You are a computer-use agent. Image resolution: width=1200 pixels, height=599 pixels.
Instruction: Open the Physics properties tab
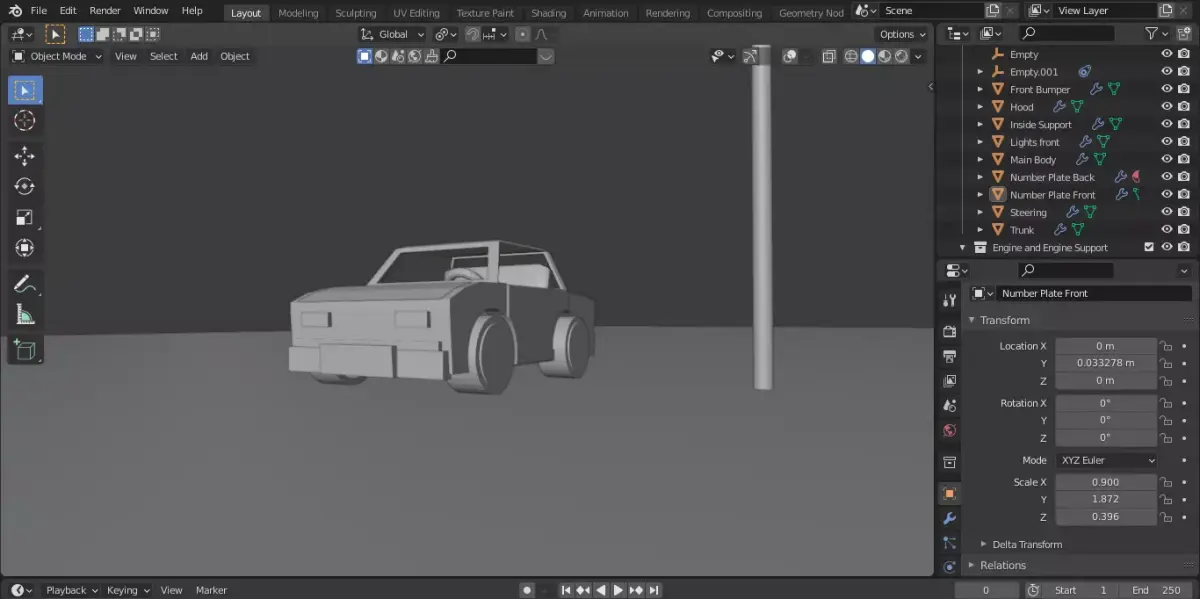click(x=949, y=567)
